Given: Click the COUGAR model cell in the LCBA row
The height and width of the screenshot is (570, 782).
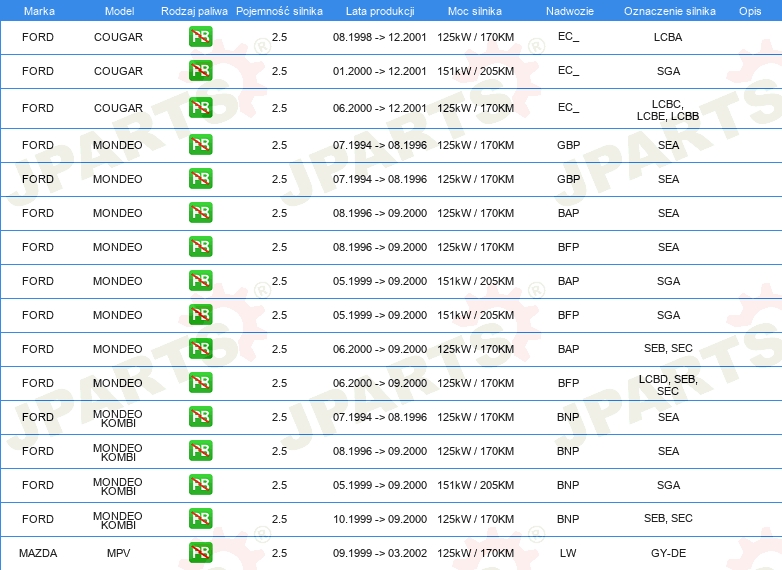Looking at the screenshot, I should pos(118,37).
